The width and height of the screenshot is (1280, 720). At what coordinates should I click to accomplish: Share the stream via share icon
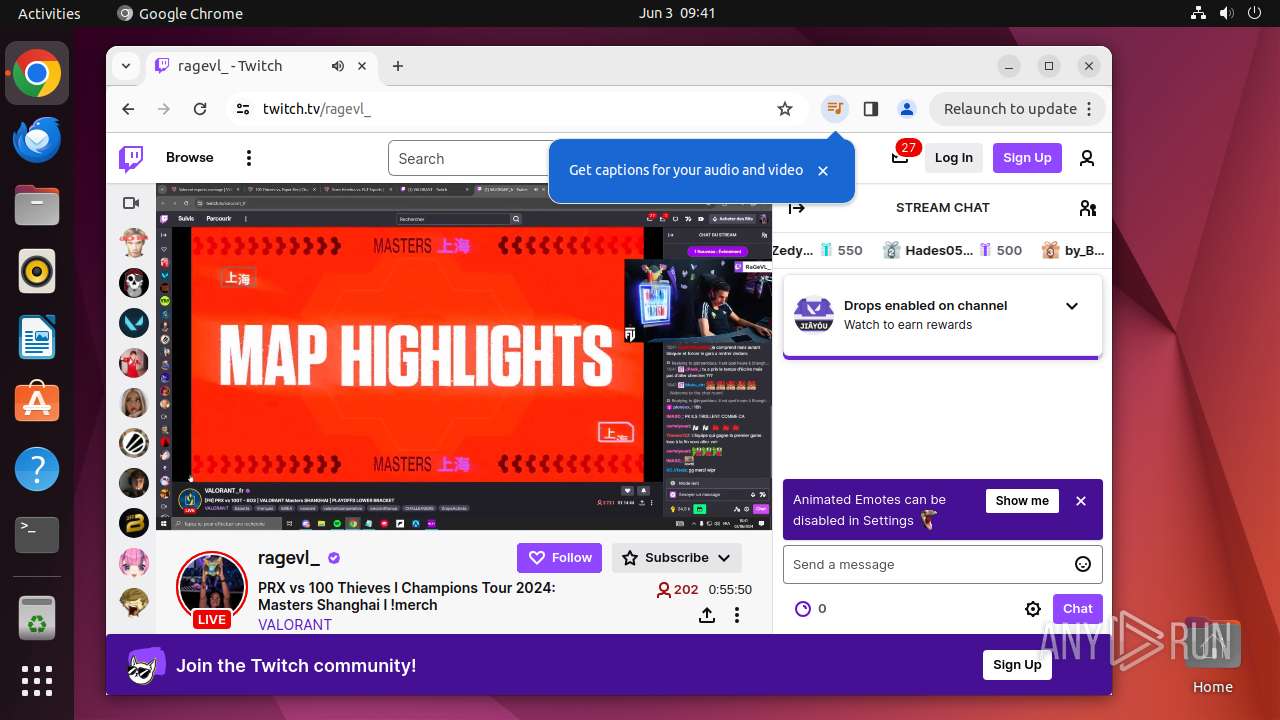[x=707, y=615]
